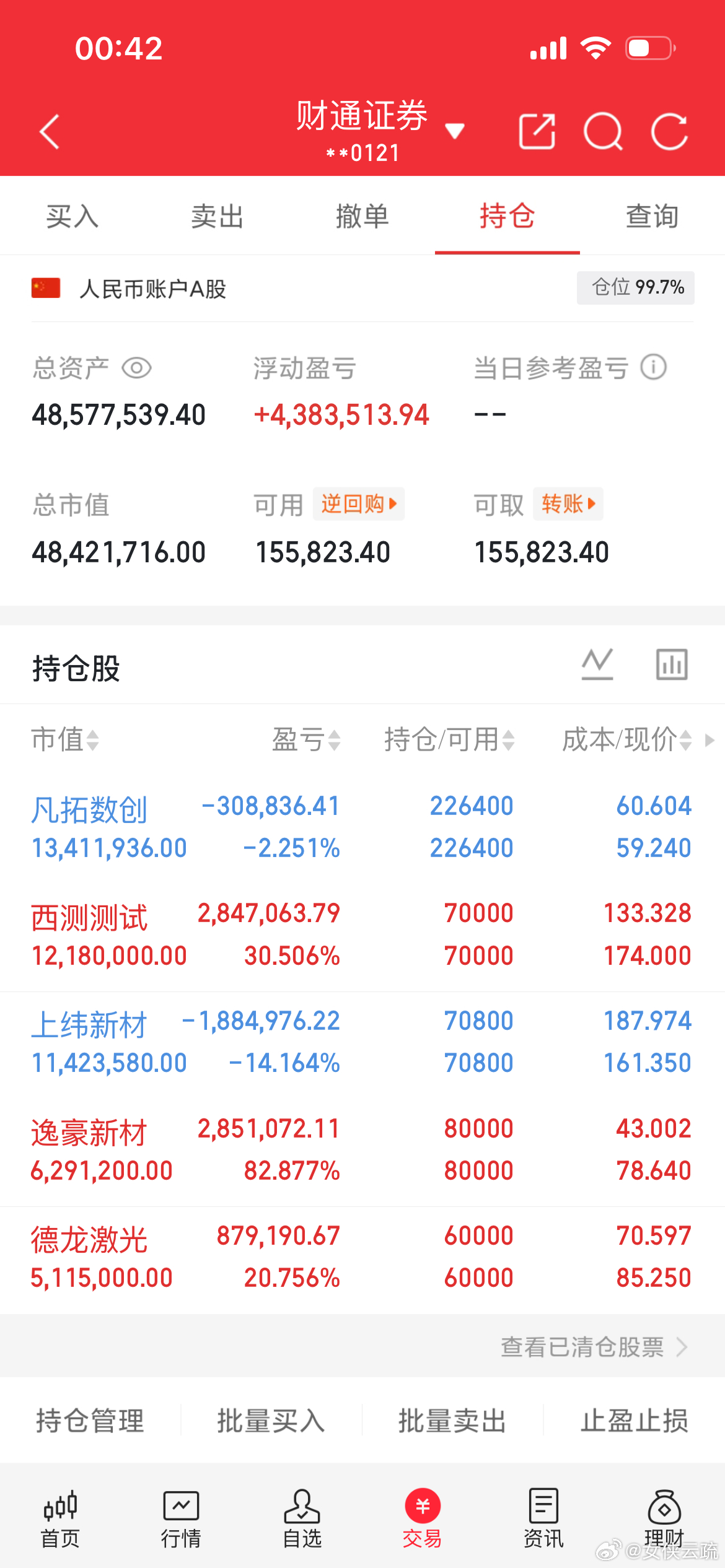Switch to the 买入 tab
Viewport: 725px width, 1568px height.
click(x=72, y=217)
